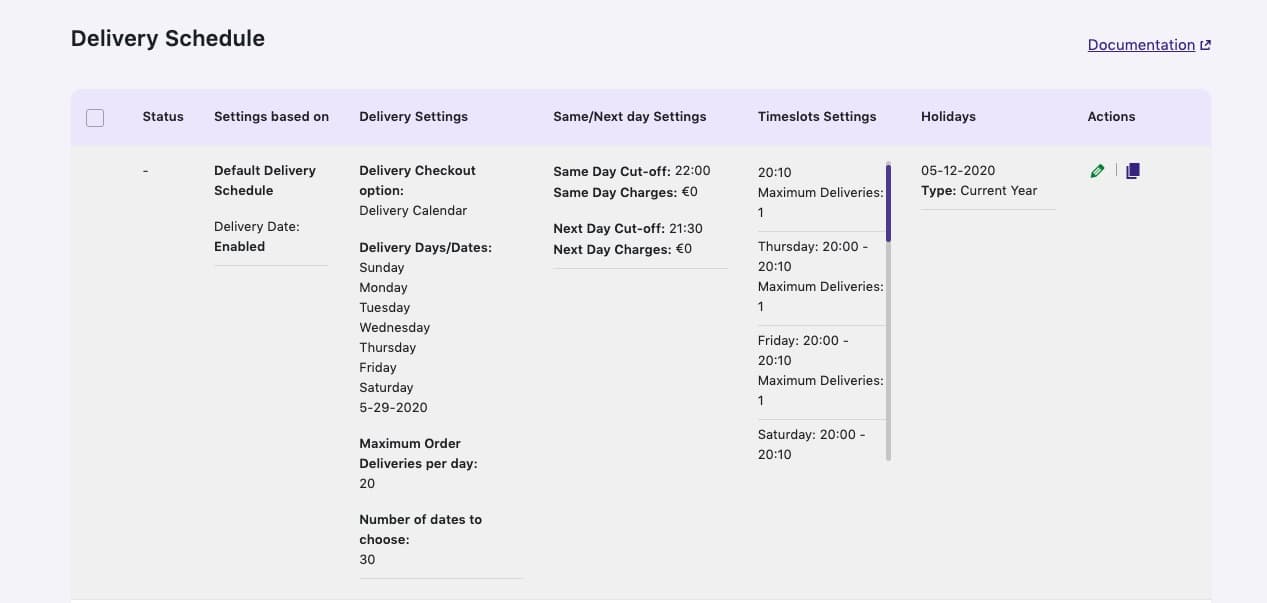Click the Next Day Charges €0 line
The image size is (1267, 603).
pyautogui.click(x=622, y=249)
